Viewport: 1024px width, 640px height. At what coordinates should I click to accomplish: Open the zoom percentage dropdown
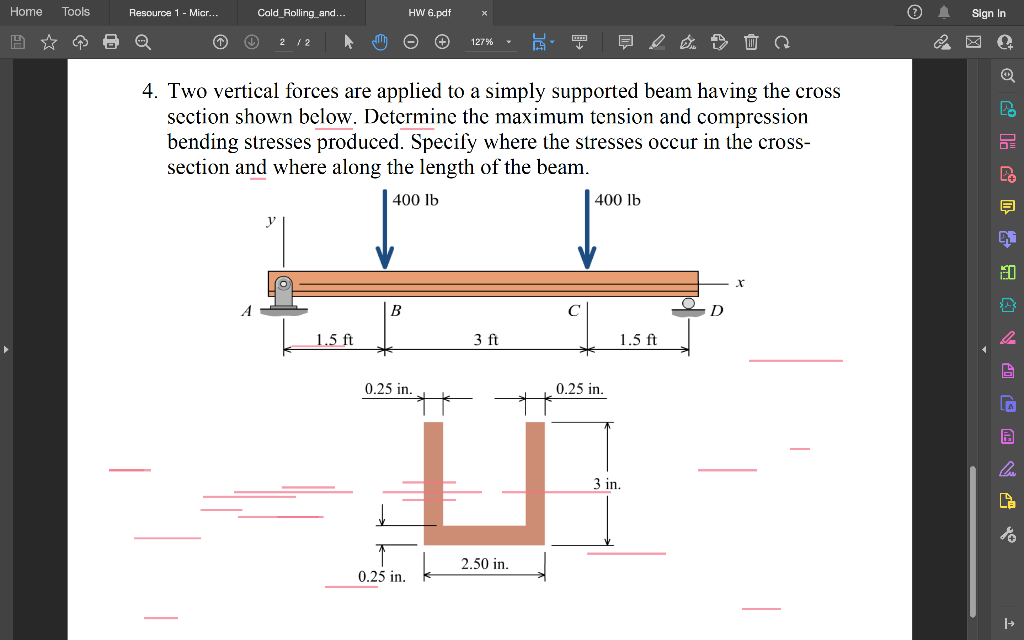point(509,43)
